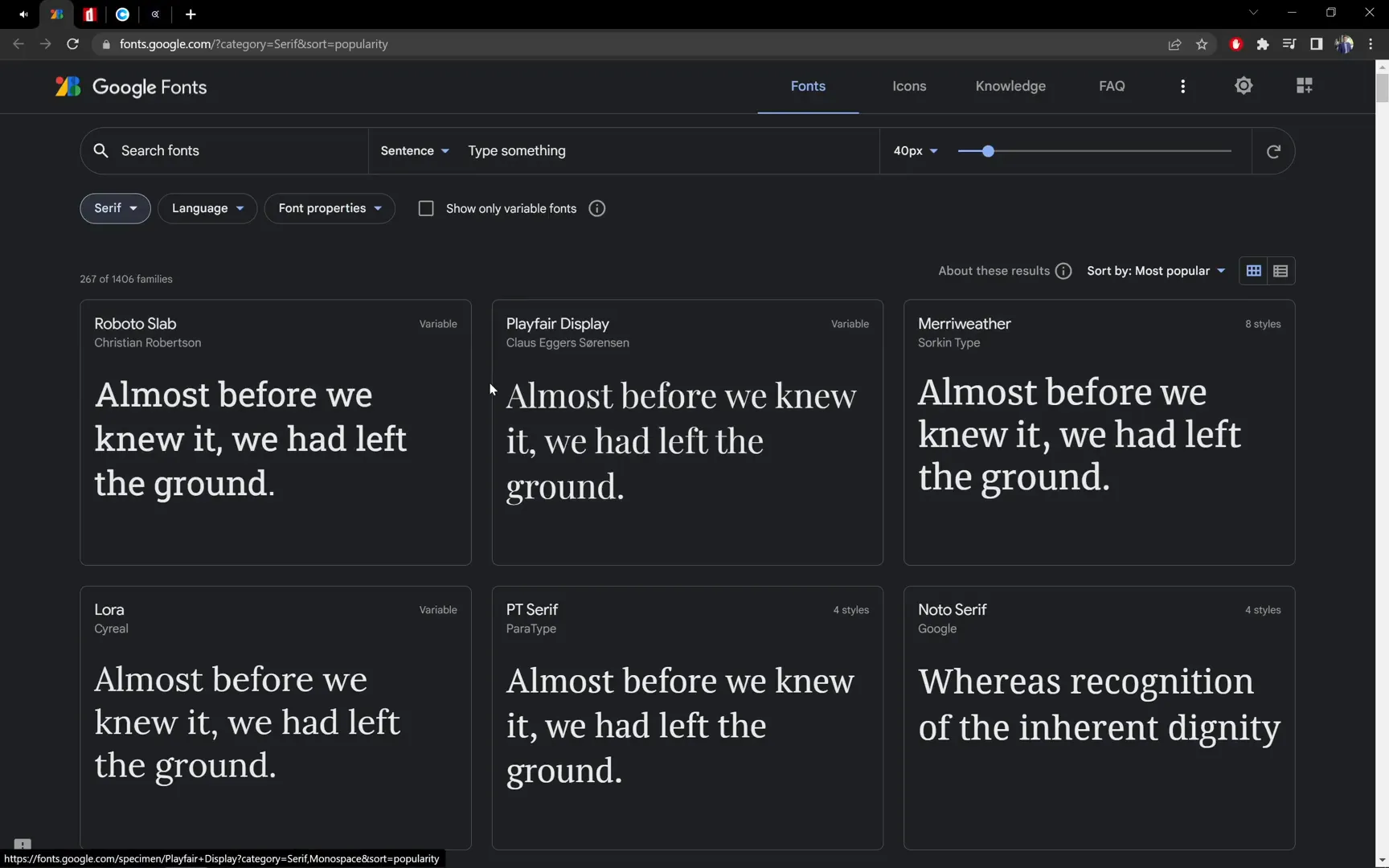Open Sort by Most popular dropdown

pos(1156,271)
